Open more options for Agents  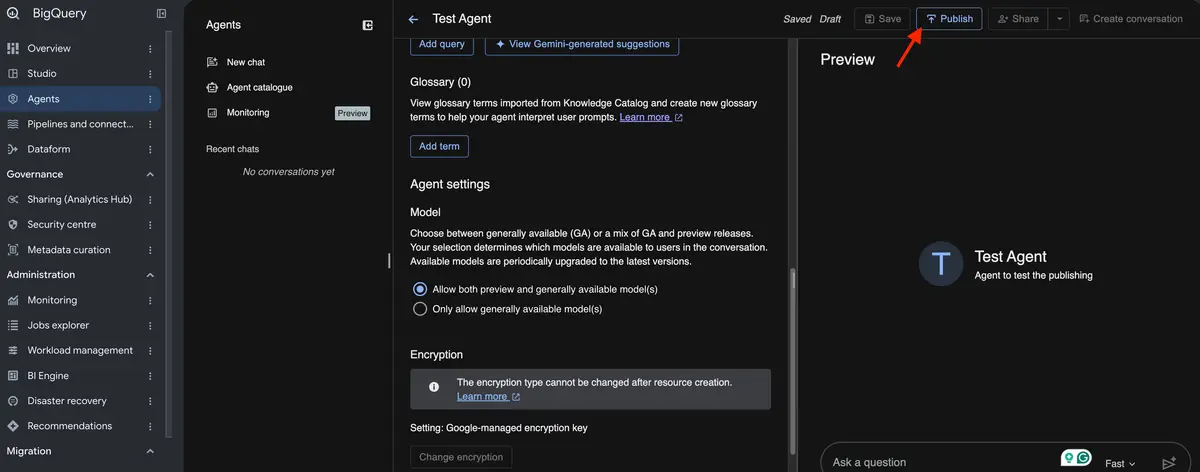click(x=151, y=99)
